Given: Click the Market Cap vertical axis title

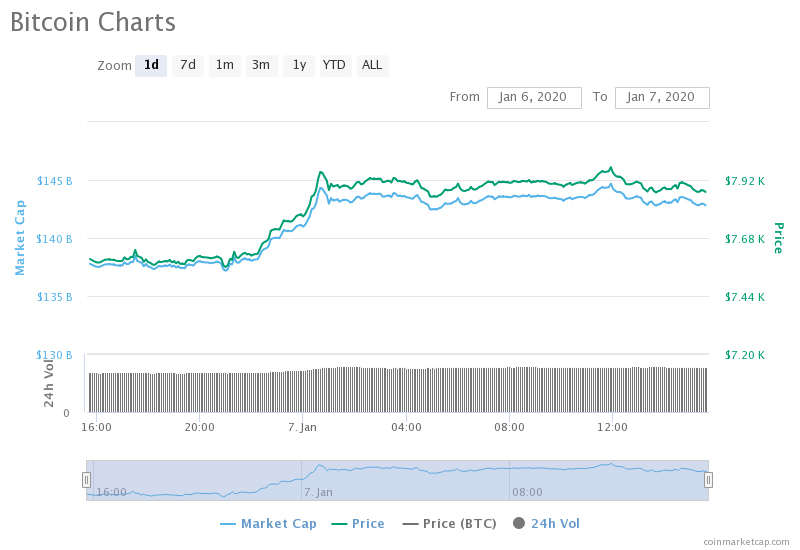Looking at the screenshot, I should [x=20, y=238].
